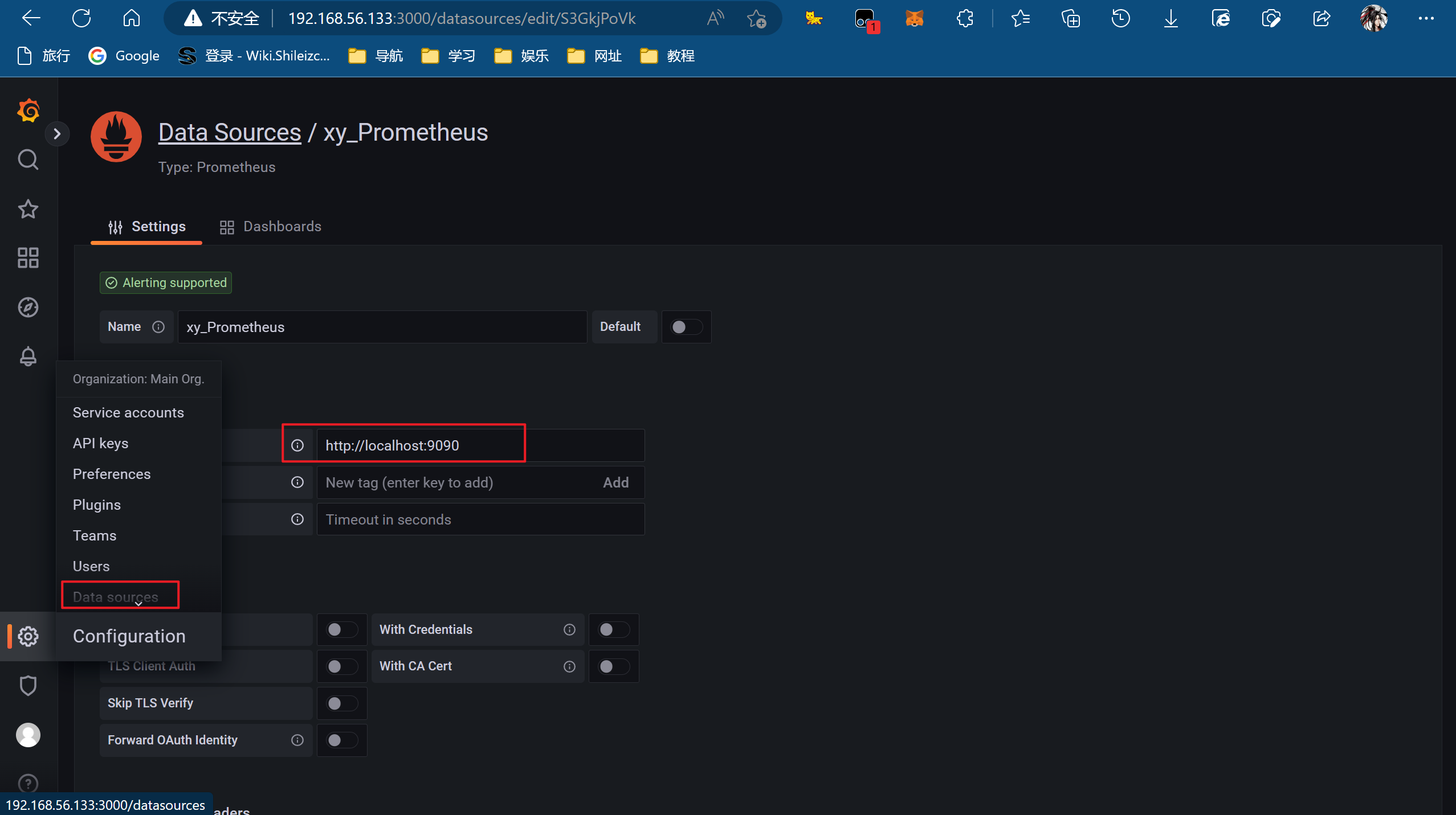The width and height of the screenshot is (1456, 815).
Task: Select Preferences in Configuration menu
Action: (138, 474)
